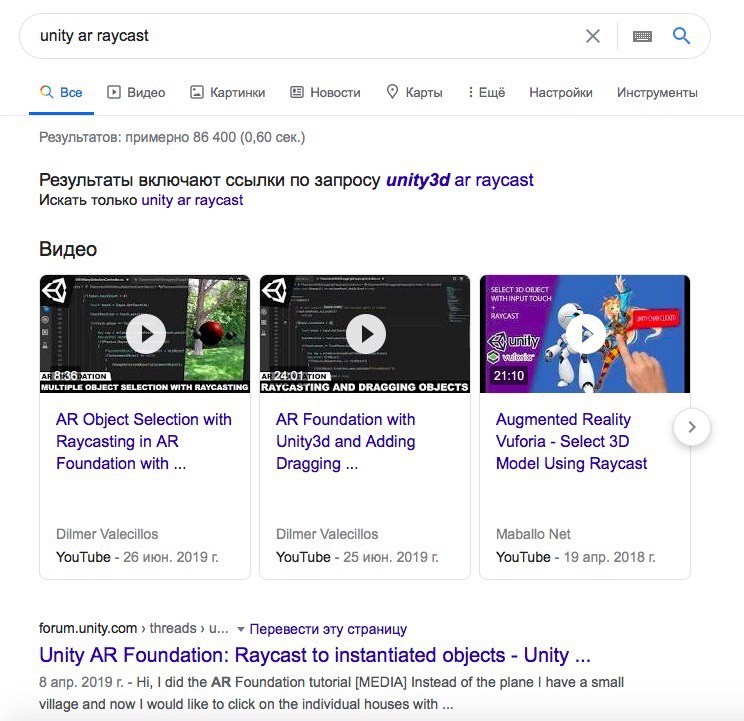The width and height of the screenshot is (744, 721).
Task: Click the Видео section heading
Action: click(68, 250)
